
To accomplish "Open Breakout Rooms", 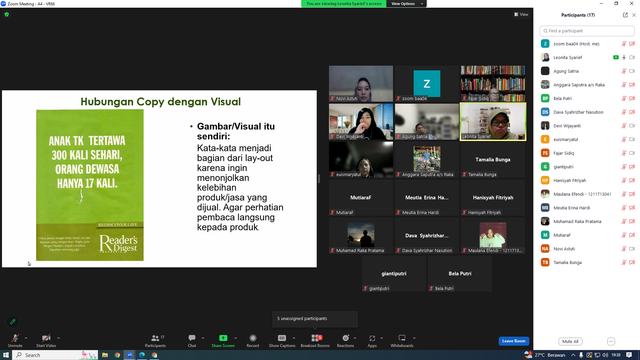I will pos(315,340).
